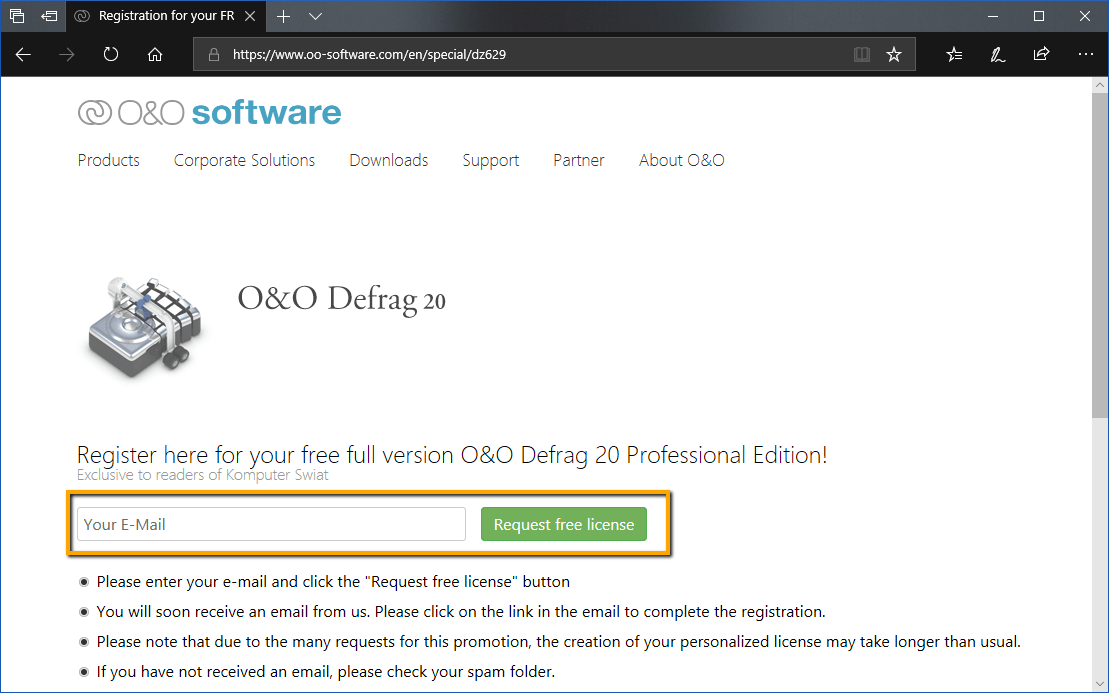Screen dimensions: 1109x693
Task: Open the Products menu
Action: [x=109, y=161]
